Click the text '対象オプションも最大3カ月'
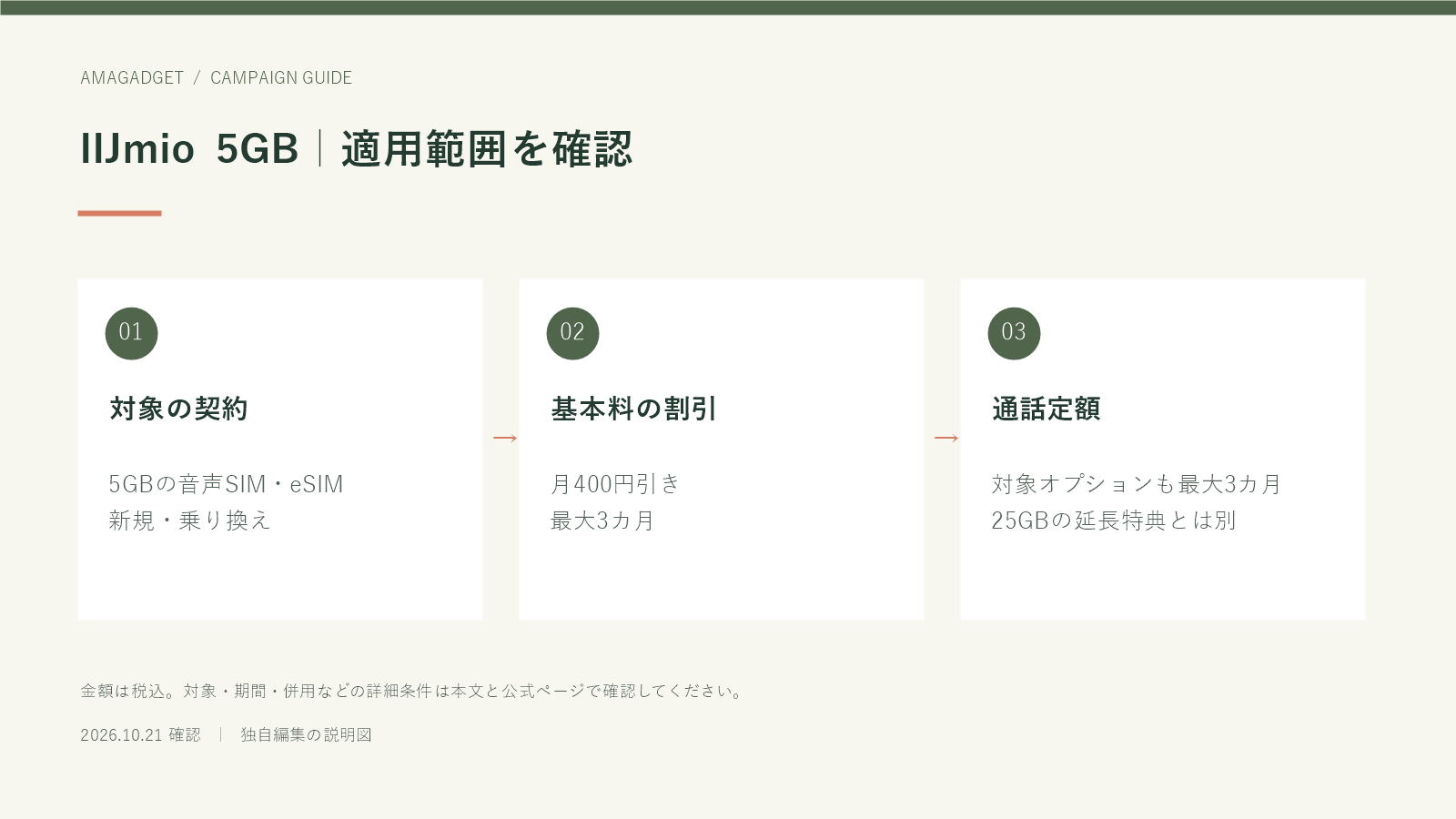Screen dimensions: 1456x819 pos(1137,484)
